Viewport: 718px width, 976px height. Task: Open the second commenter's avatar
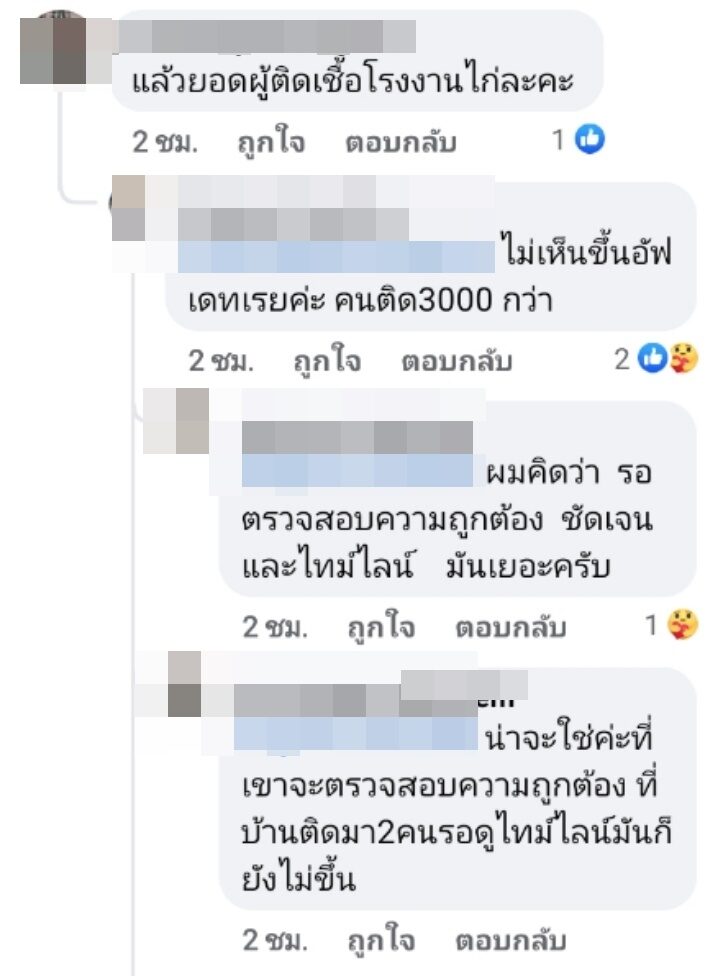pos(129,207)
